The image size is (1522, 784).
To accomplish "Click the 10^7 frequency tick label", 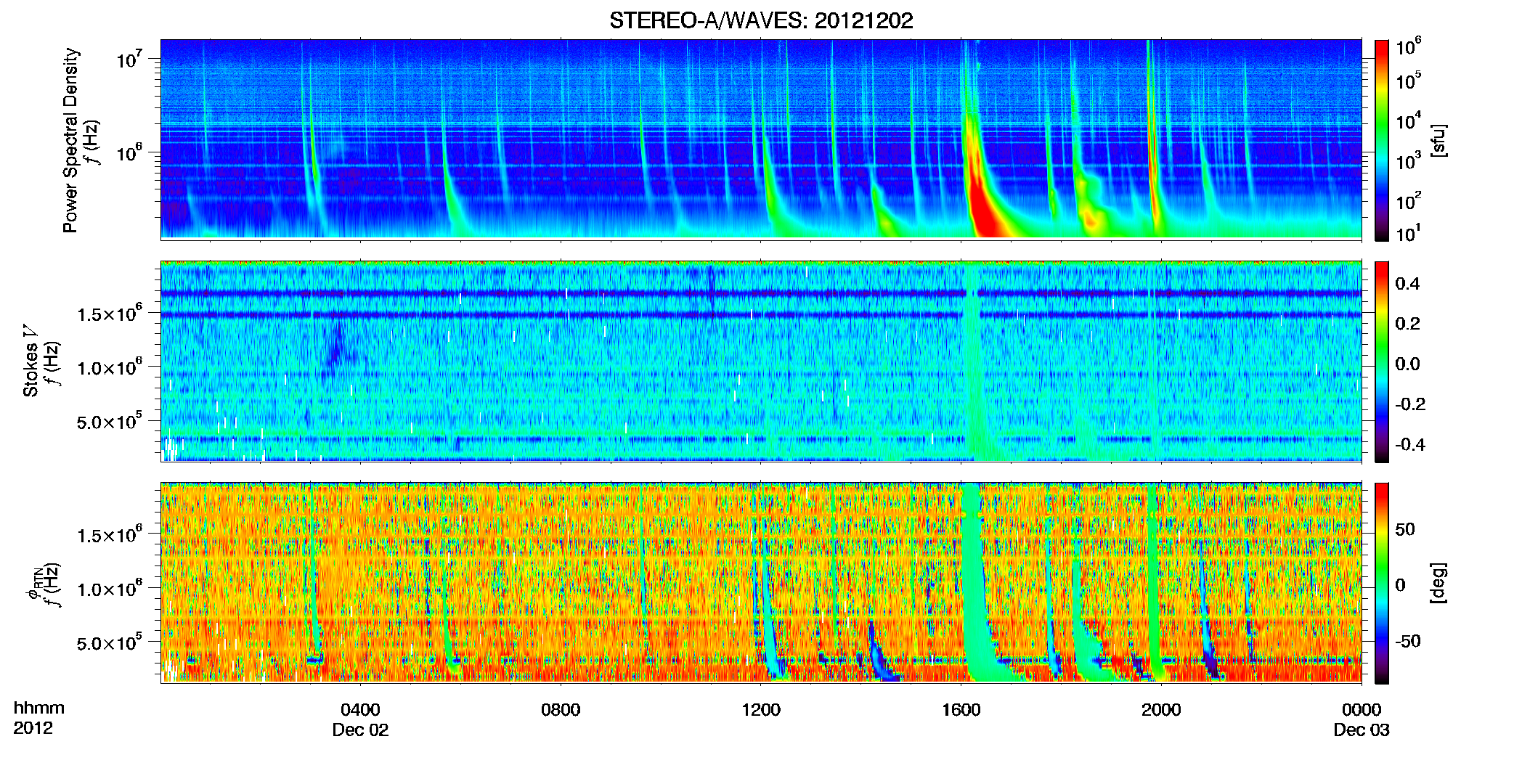I will click(x=129, y=58).
